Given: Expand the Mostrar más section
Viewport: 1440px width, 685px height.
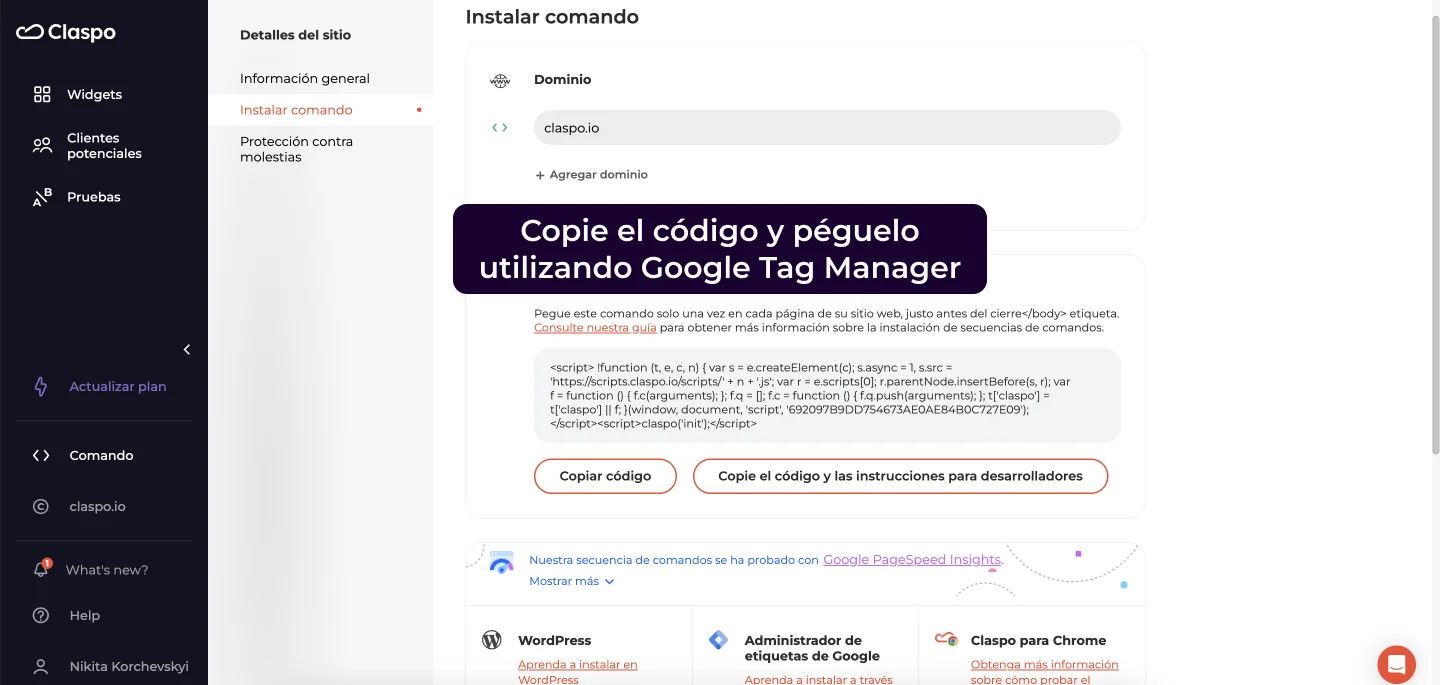Looking at the screenshot, I should coord(571,581).
